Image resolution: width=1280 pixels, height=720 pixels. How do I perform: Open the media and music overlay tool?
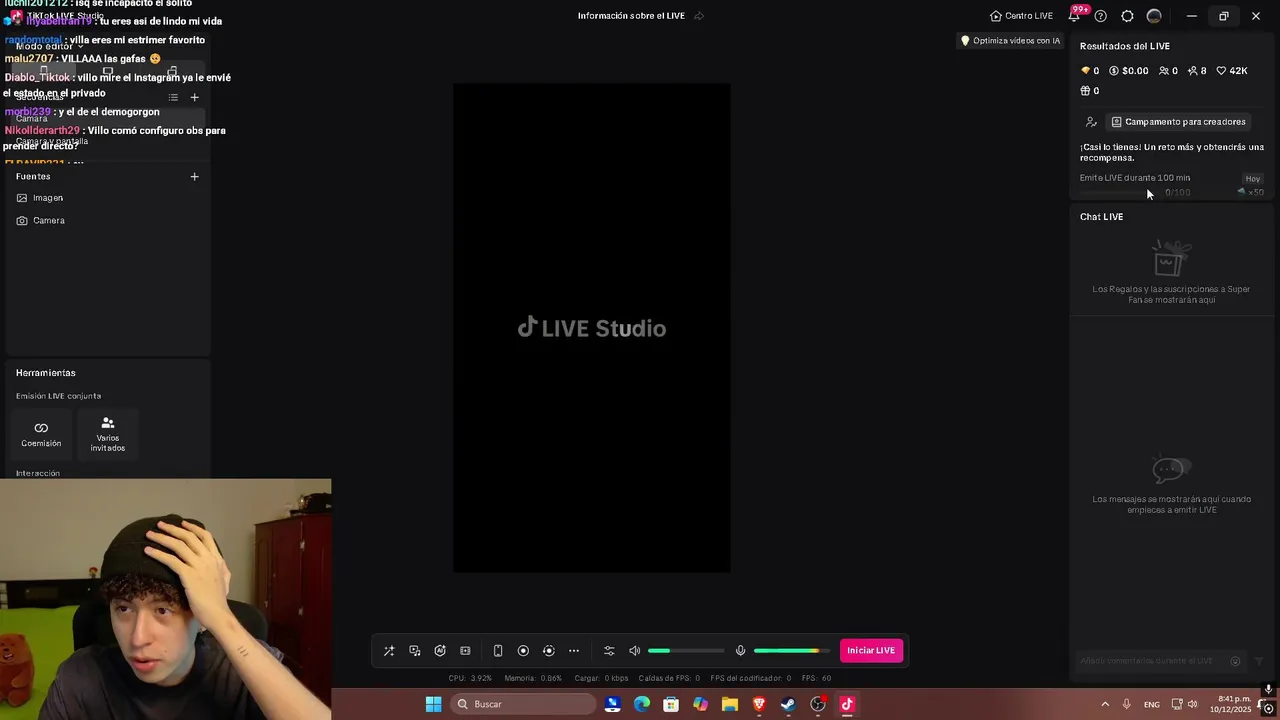point(415,651)
